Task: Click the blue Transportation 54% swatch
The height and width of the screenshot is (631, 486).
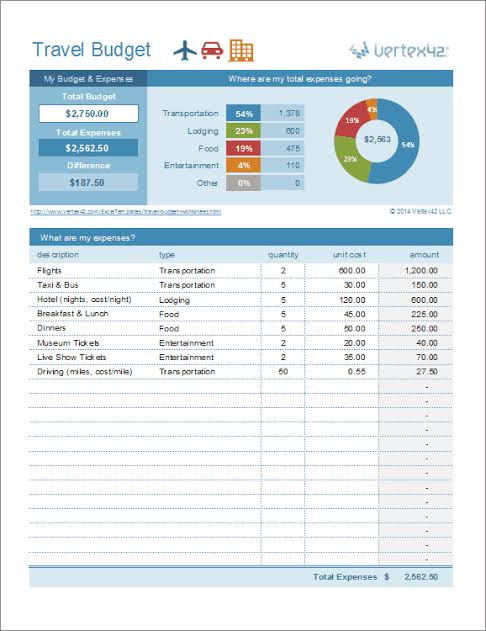Action: (x=243, y=113)
